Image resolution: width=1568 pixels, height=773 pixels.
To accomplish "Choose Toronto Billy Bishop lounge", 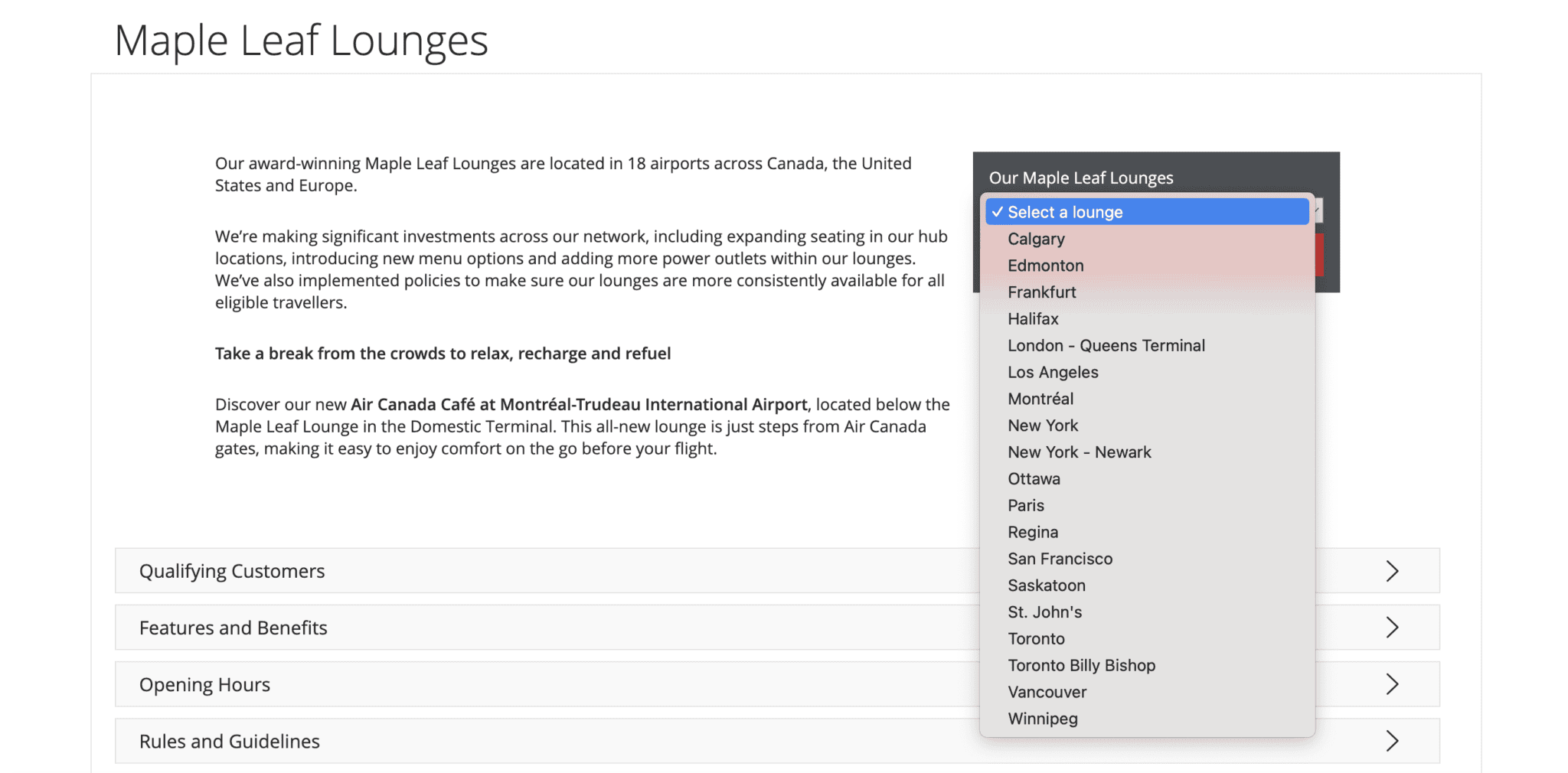I will tap(1081, 665).
